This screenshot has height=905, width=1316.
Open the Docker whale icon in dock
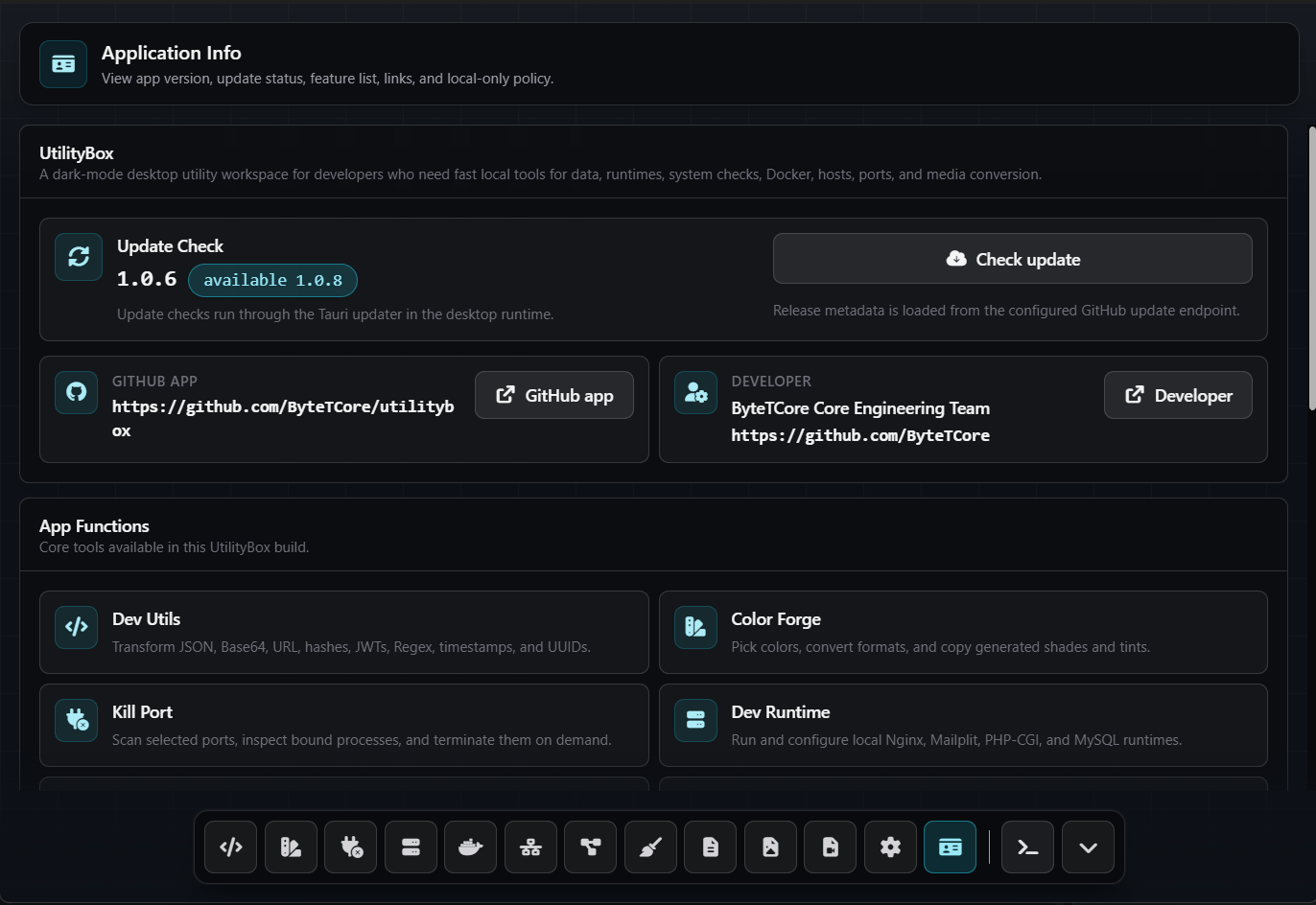471,847
